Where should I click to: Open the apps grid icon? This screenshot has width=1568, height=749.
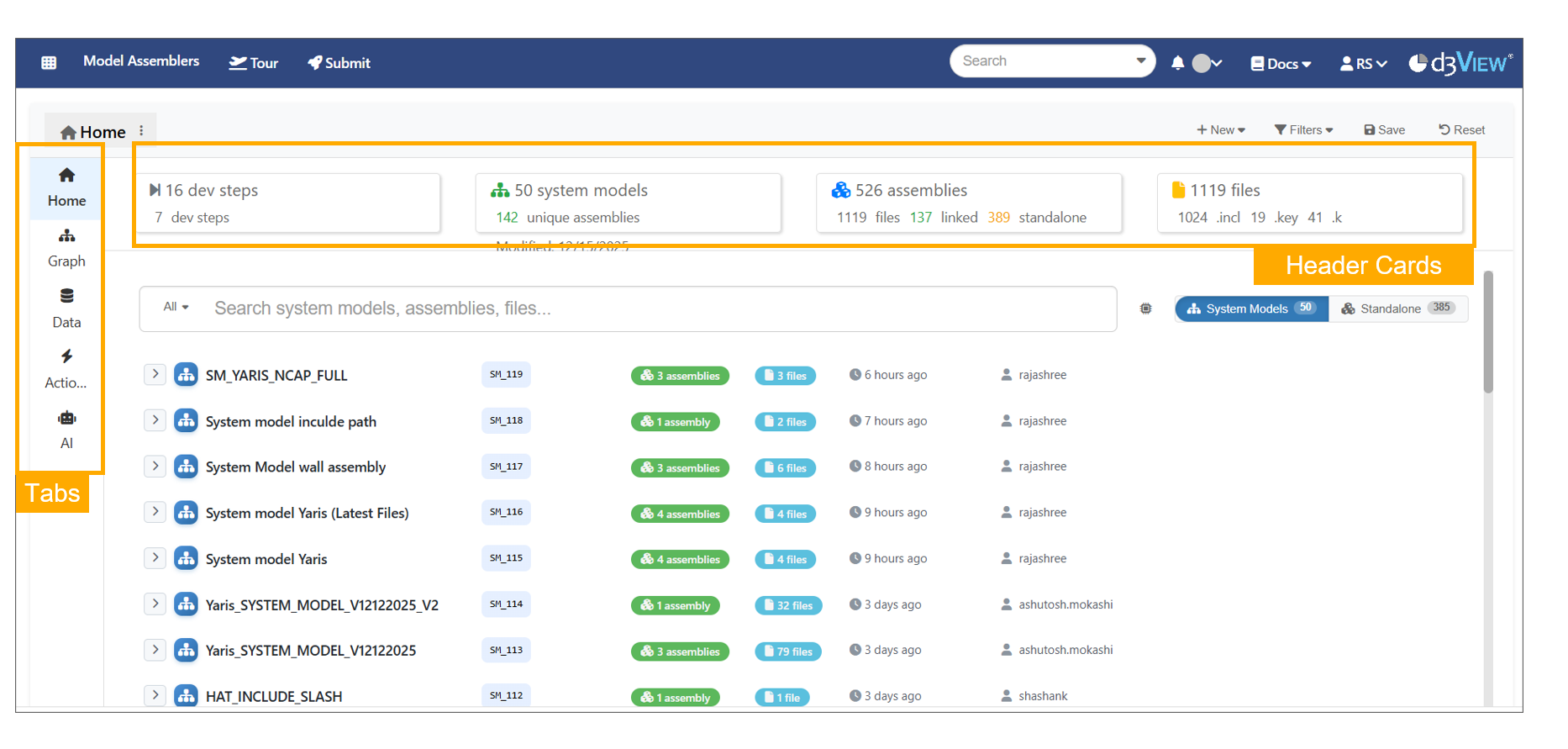(49, 63)
